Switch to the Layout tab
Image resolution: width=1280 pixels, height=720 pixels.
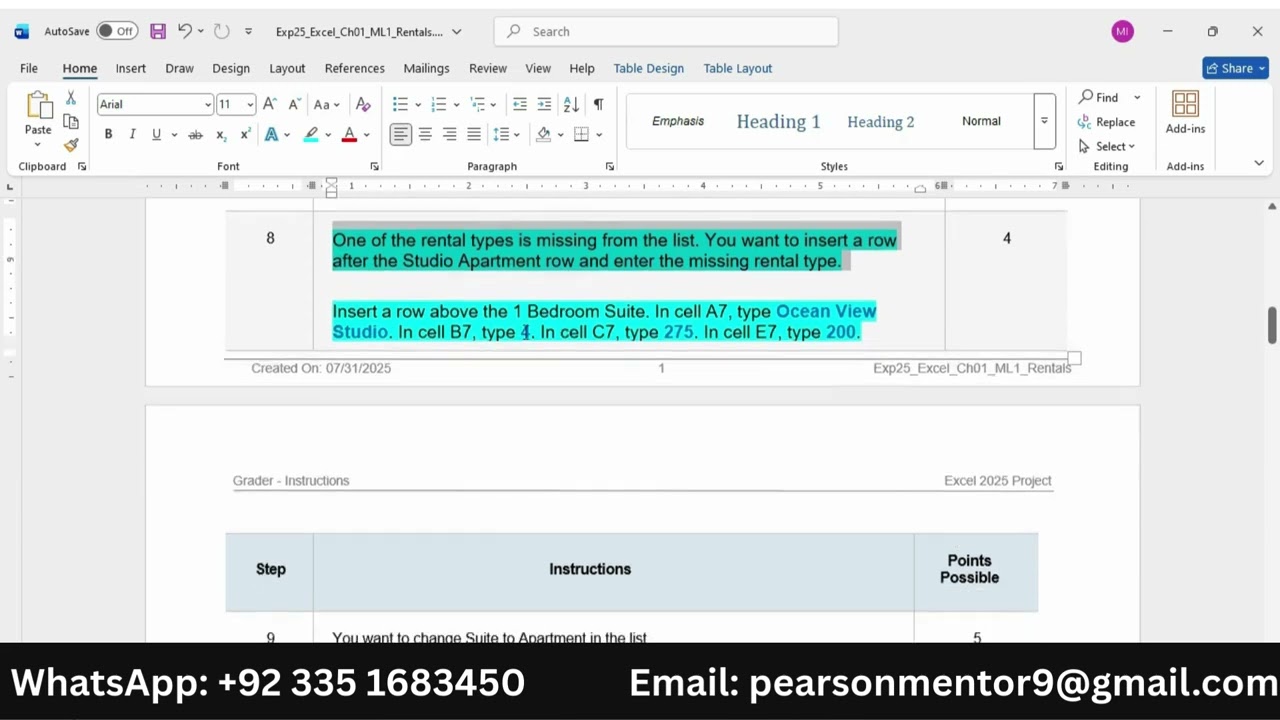(x=287, y=68)
